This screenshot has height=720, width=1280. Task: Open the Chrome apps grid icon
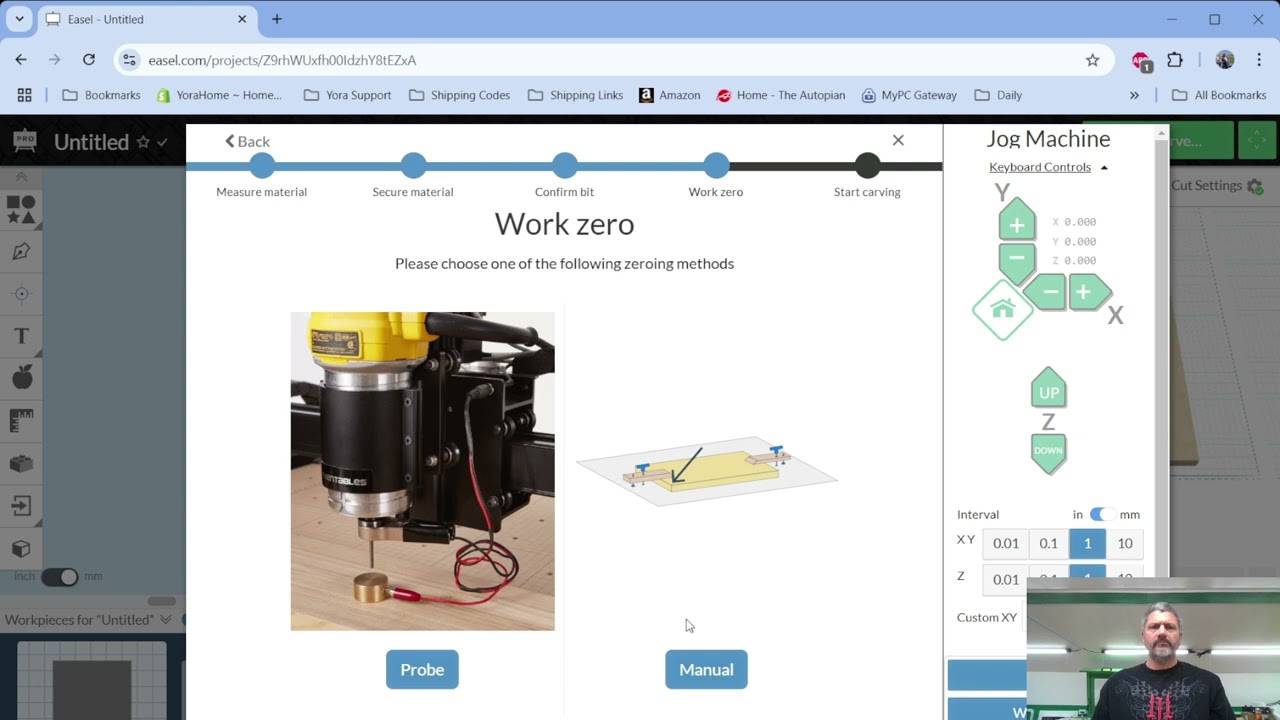point(24,95)
